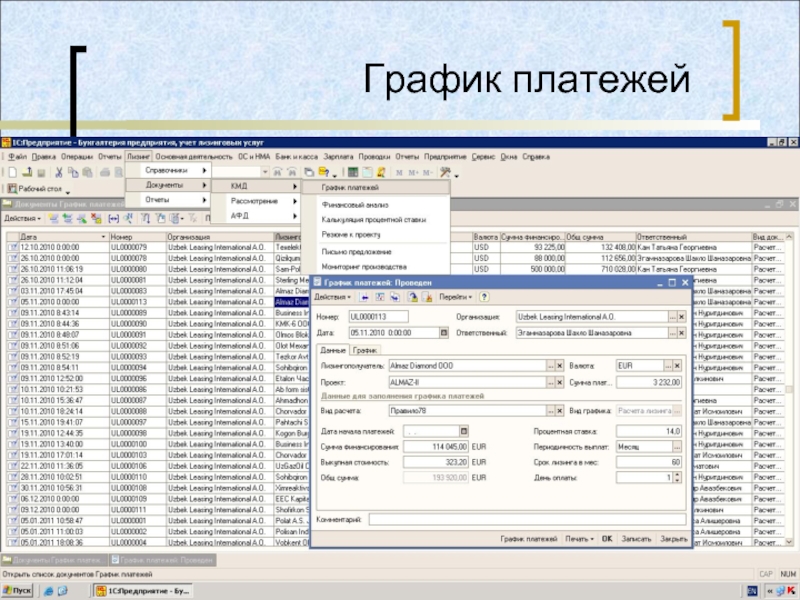Open calendar for Дата начала платежей
Screen dimensions: 800x600
(464, 431)
